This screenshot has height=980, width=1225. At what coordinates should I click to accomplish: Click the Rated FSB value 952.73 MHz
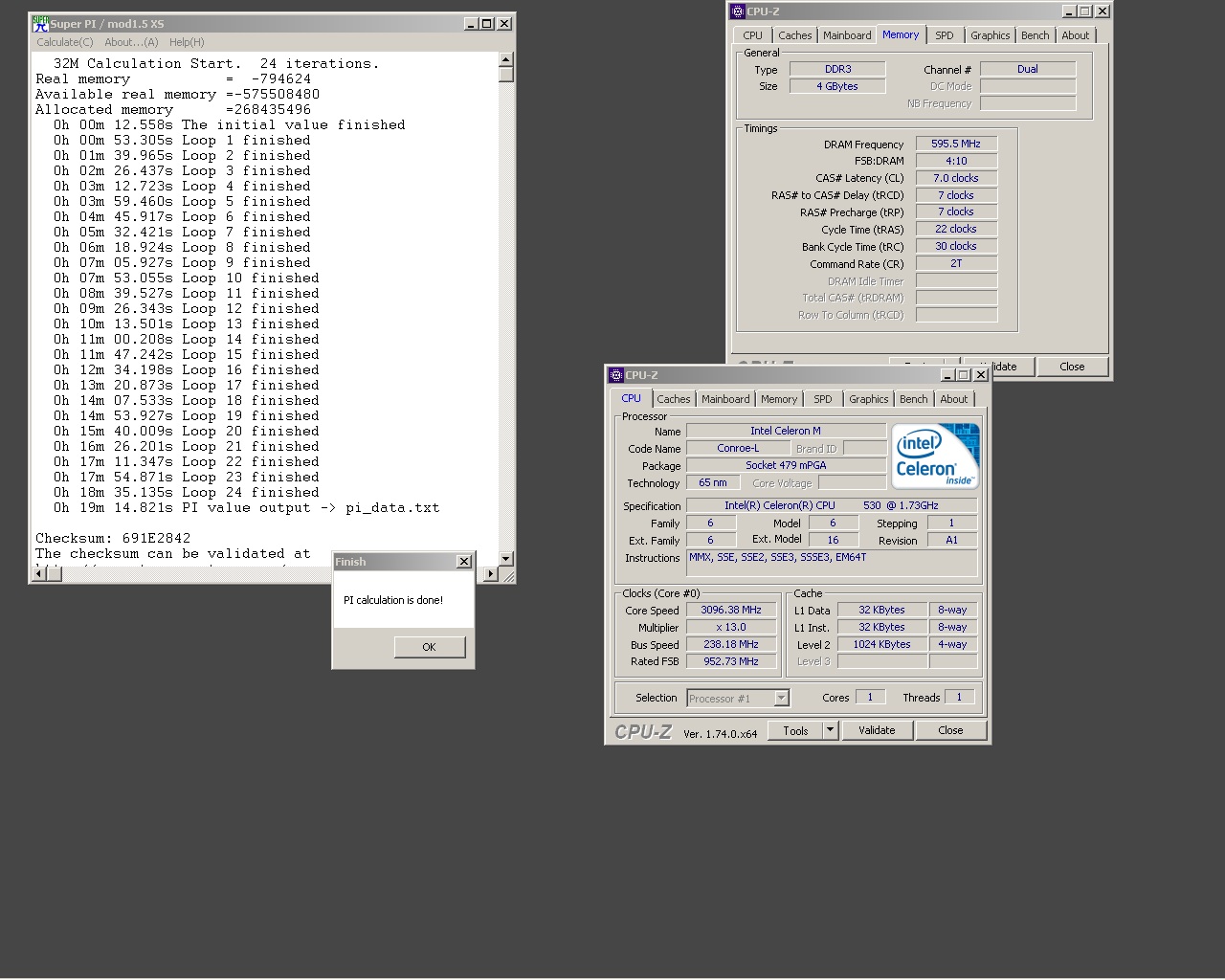tap(731, 661)
